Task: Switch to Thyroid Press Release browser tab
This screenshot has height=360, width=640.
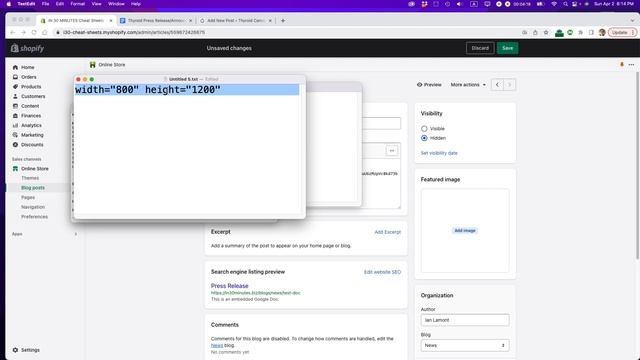Action: [155, 20]
